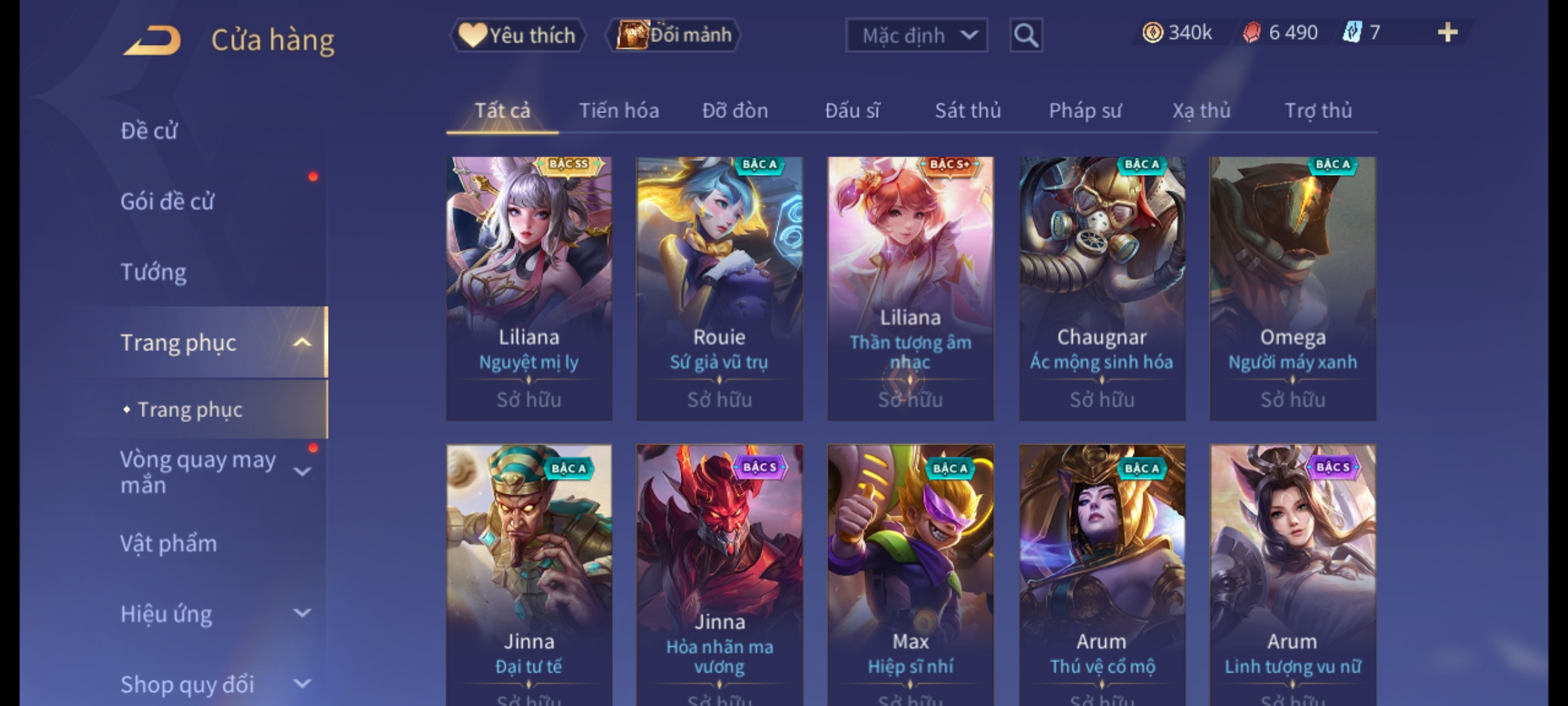Open the Mặc định sort dropdown

[916, 35]
